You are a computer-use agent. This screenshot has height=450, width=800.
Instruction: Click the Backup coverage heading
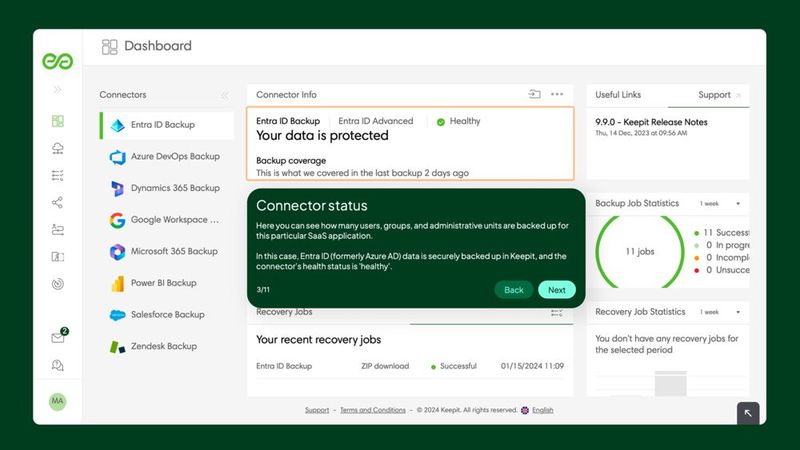(x=291, y=161)
